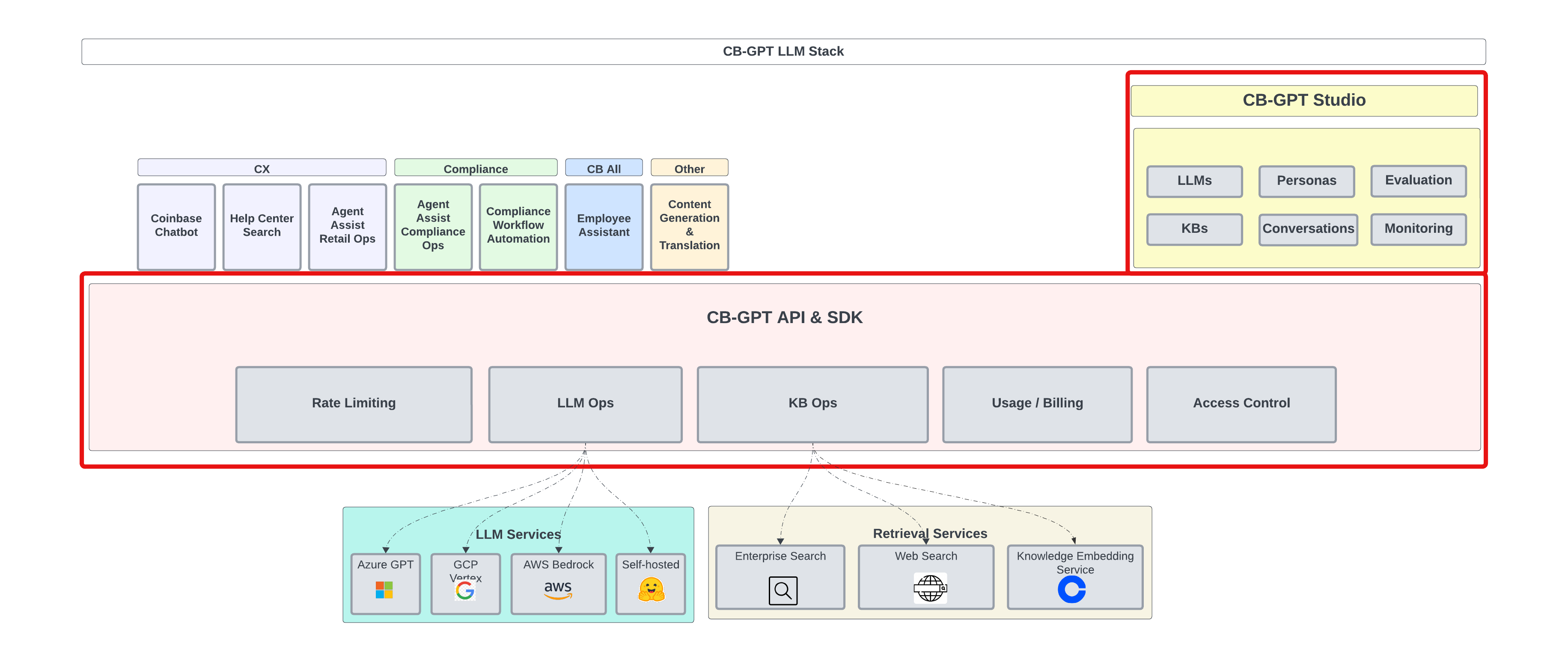The image size is (1568, 662).
Task: Click the aws logo in AWS Bedrock
Action: [x=558, y=590]
